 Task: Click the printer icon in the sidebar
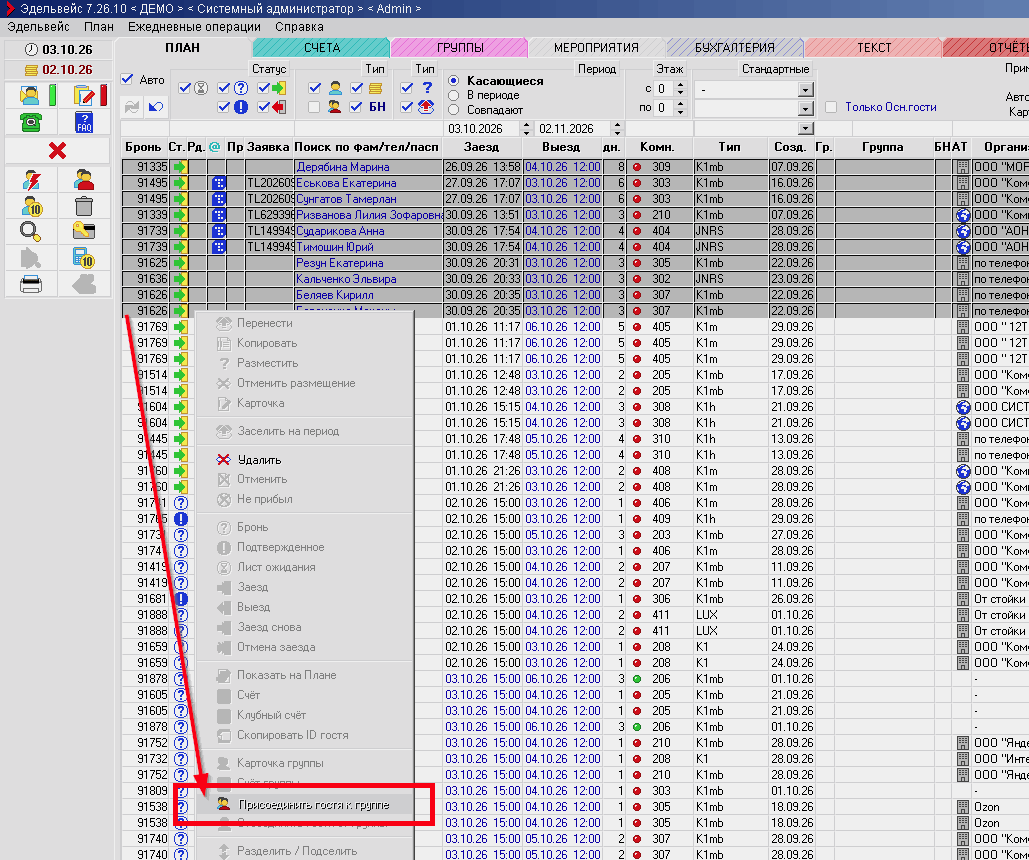tap(31, 284)
